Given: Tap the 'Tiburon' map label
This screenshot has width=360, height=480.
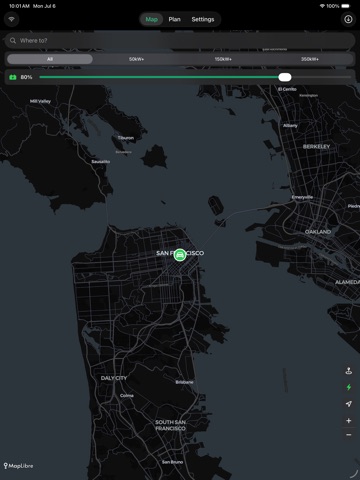Looking at the screenshot, I should point(126,138).
